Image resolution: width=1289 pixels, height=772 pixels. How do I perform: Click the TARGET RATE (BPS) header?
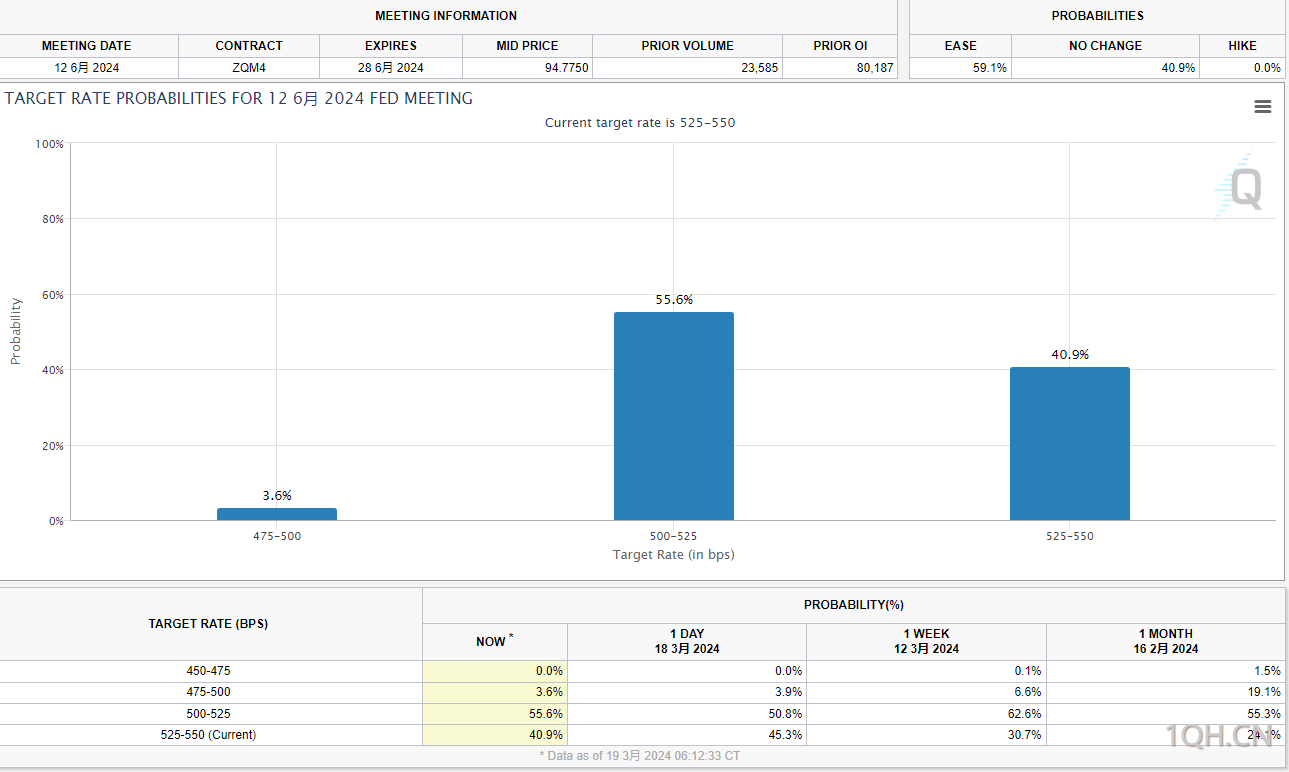pyautogui.click(x=208, y=623)
